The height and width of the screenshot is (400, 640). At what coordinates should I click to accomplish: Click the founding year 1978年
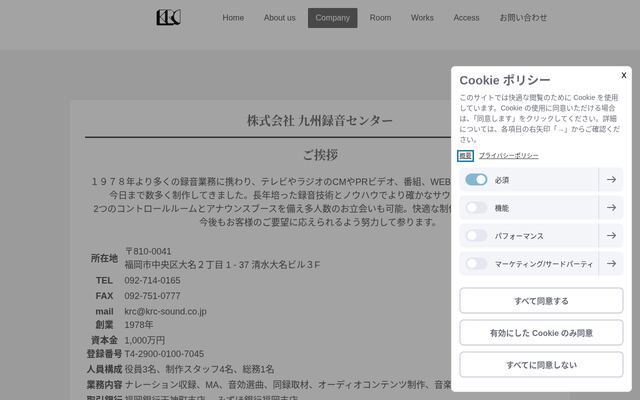[139, 325]
